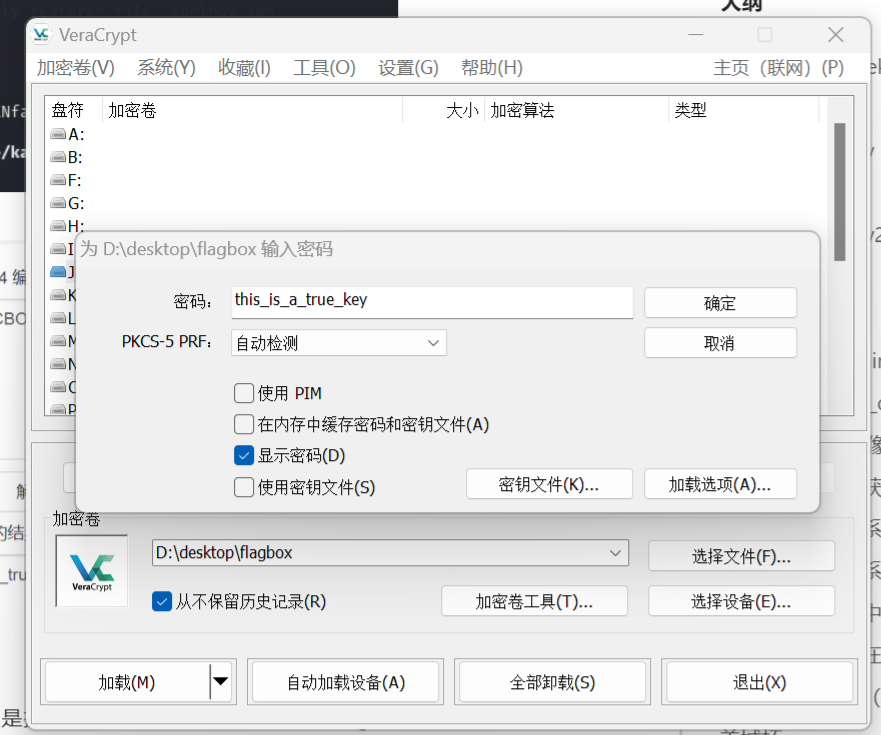This screenshot has width=881, height=735.
Task: Click the password field containing this_is_a_true_key
Action: [x=432, y=302]
